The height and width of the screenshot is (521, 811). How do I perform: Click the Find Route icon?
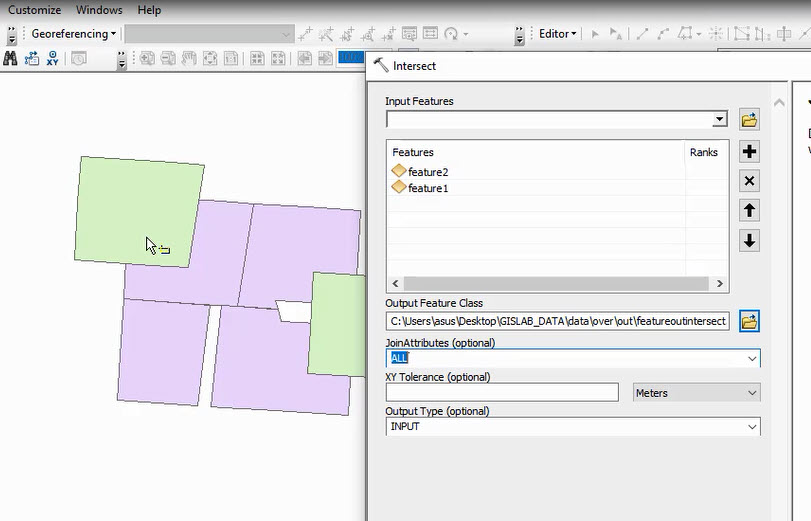31,59
